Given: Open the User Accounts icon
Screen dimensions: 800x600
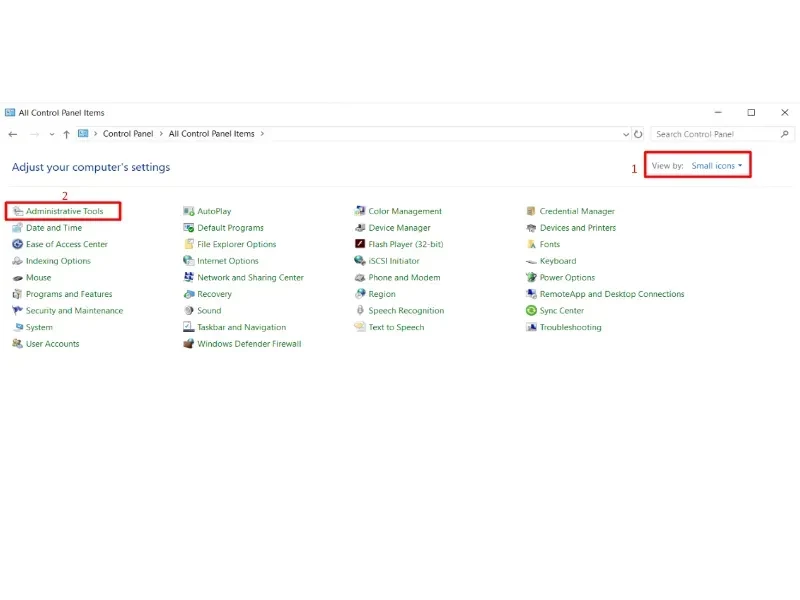Looking at the screenshot, I should pyautogui.click(x=18, y=343).
